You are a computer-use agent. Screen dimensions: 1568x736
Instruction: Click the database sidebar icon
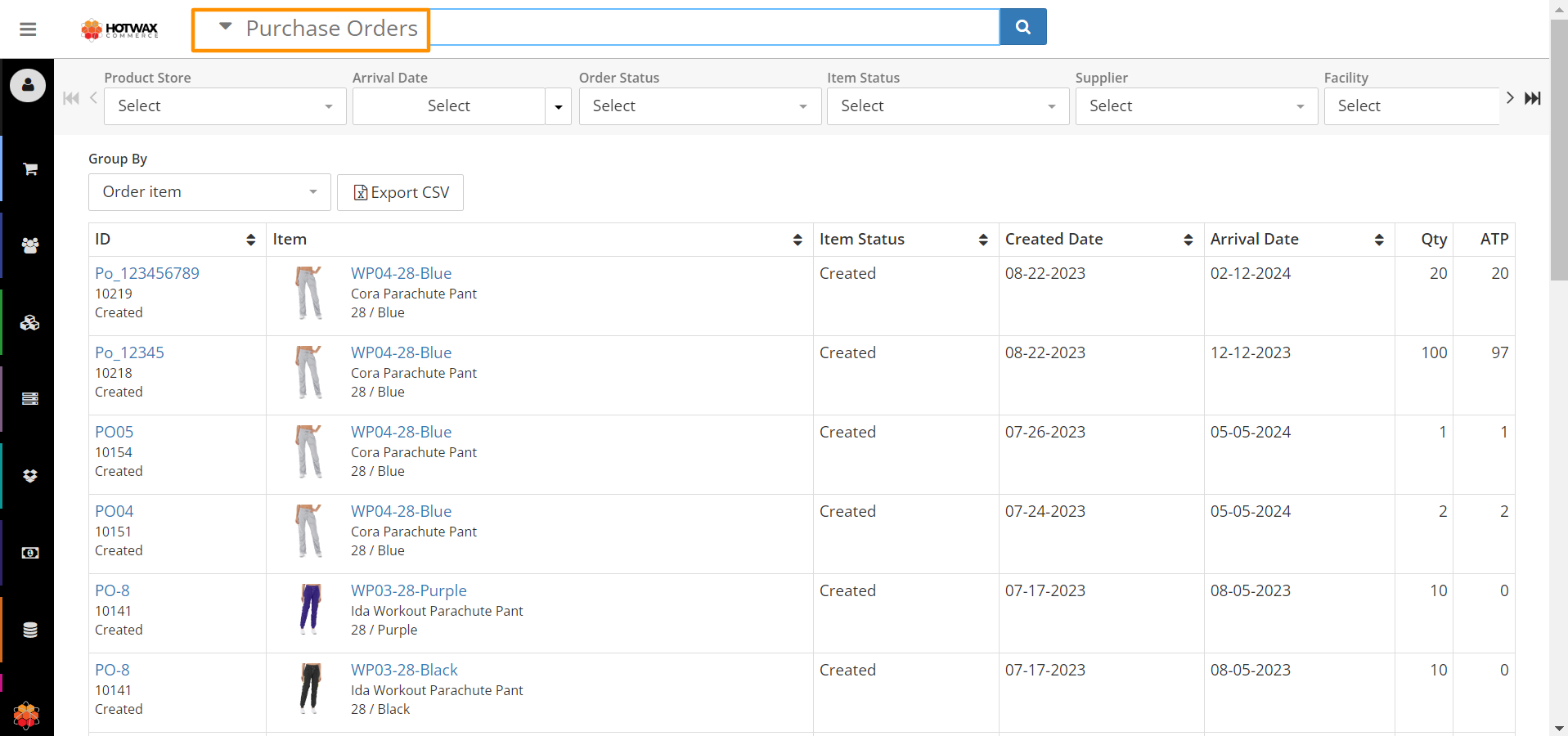point(30,630)
